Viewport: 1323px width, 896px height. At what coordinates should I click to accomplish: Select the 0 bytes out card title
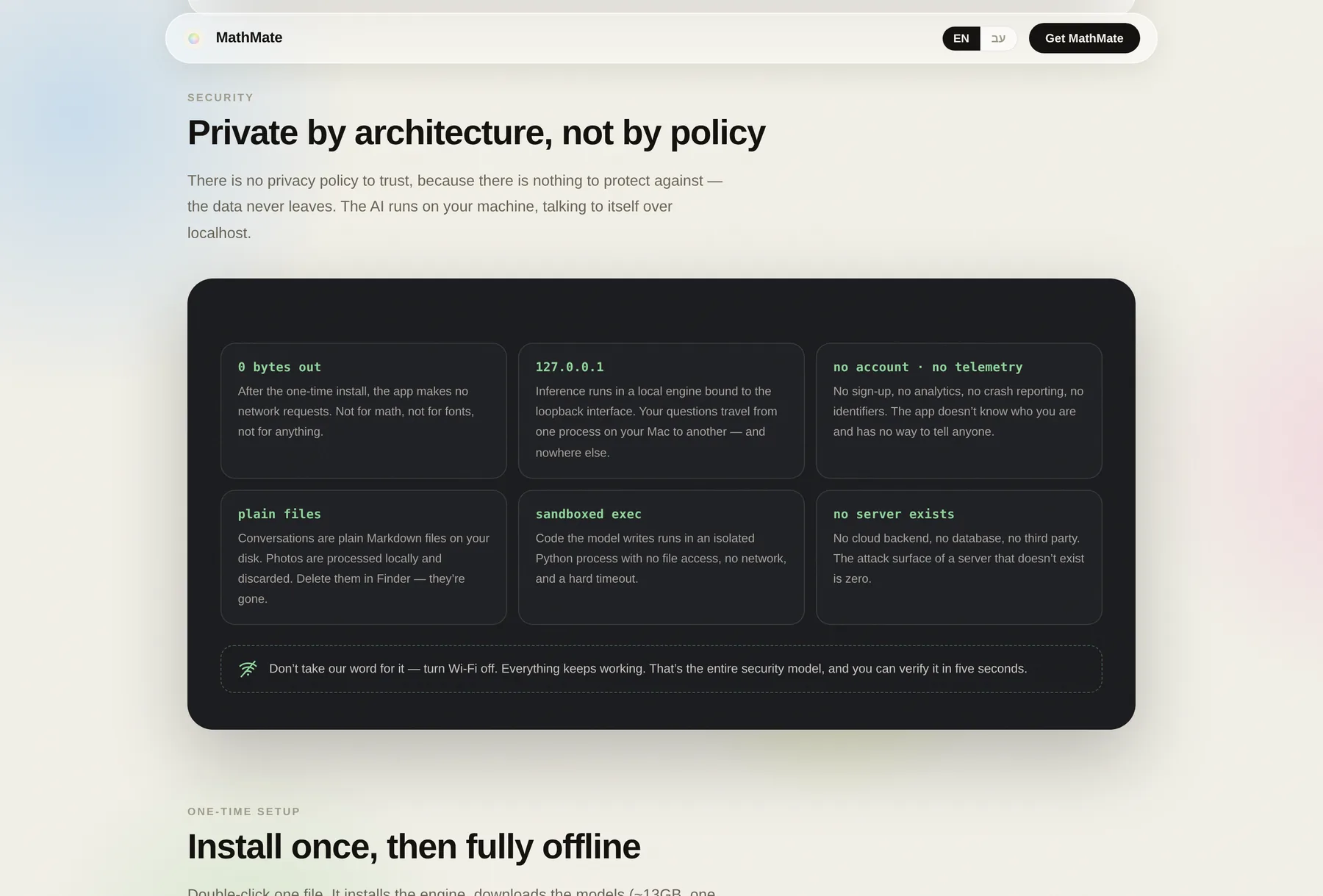[279, 367]
